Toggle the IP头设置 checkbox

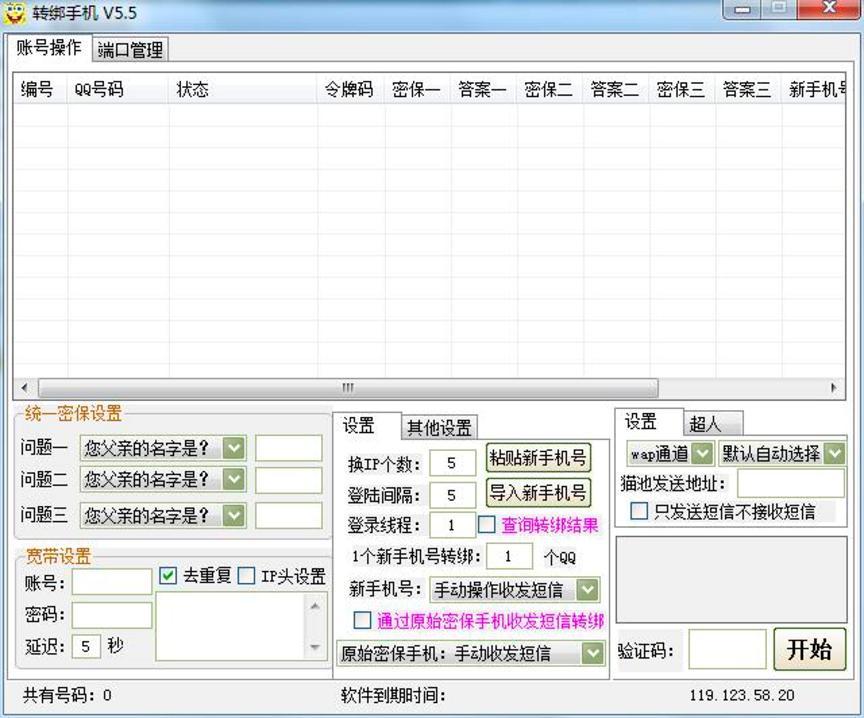pos(246,576)
